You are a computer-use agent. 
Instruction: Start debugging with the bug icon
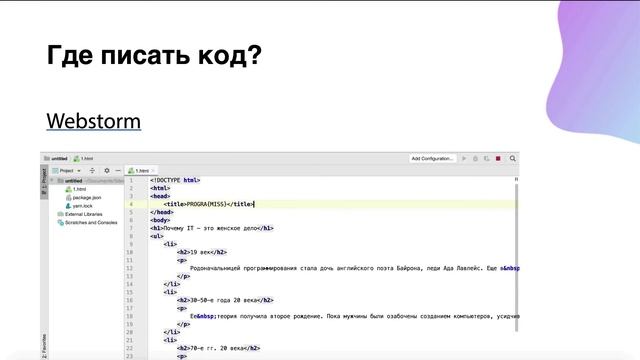point(475,158)
